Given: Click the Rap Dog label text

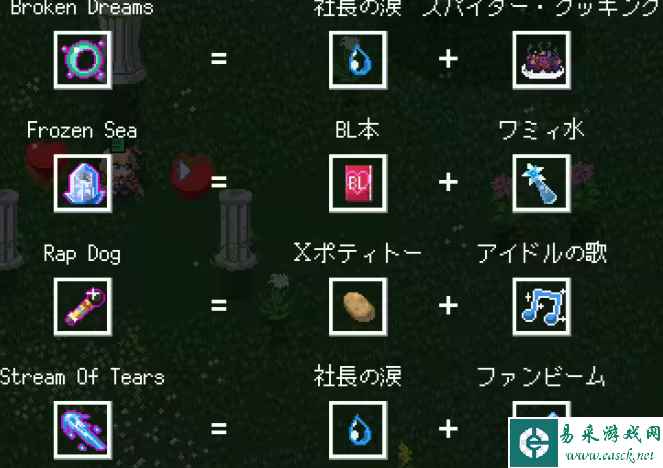Looking at the screenshot, I should click(82, 254).
